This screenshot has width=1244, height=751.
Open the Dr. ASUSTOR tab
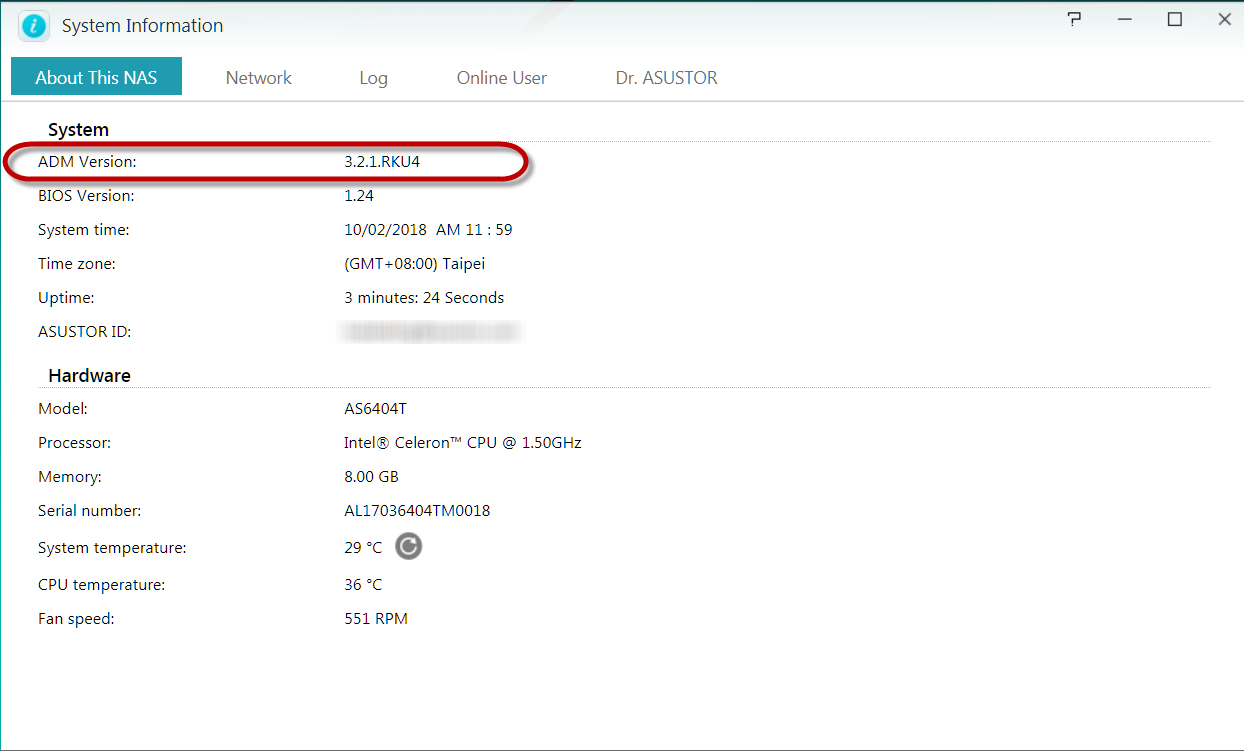pyautogui.click(x=667, y=77)
